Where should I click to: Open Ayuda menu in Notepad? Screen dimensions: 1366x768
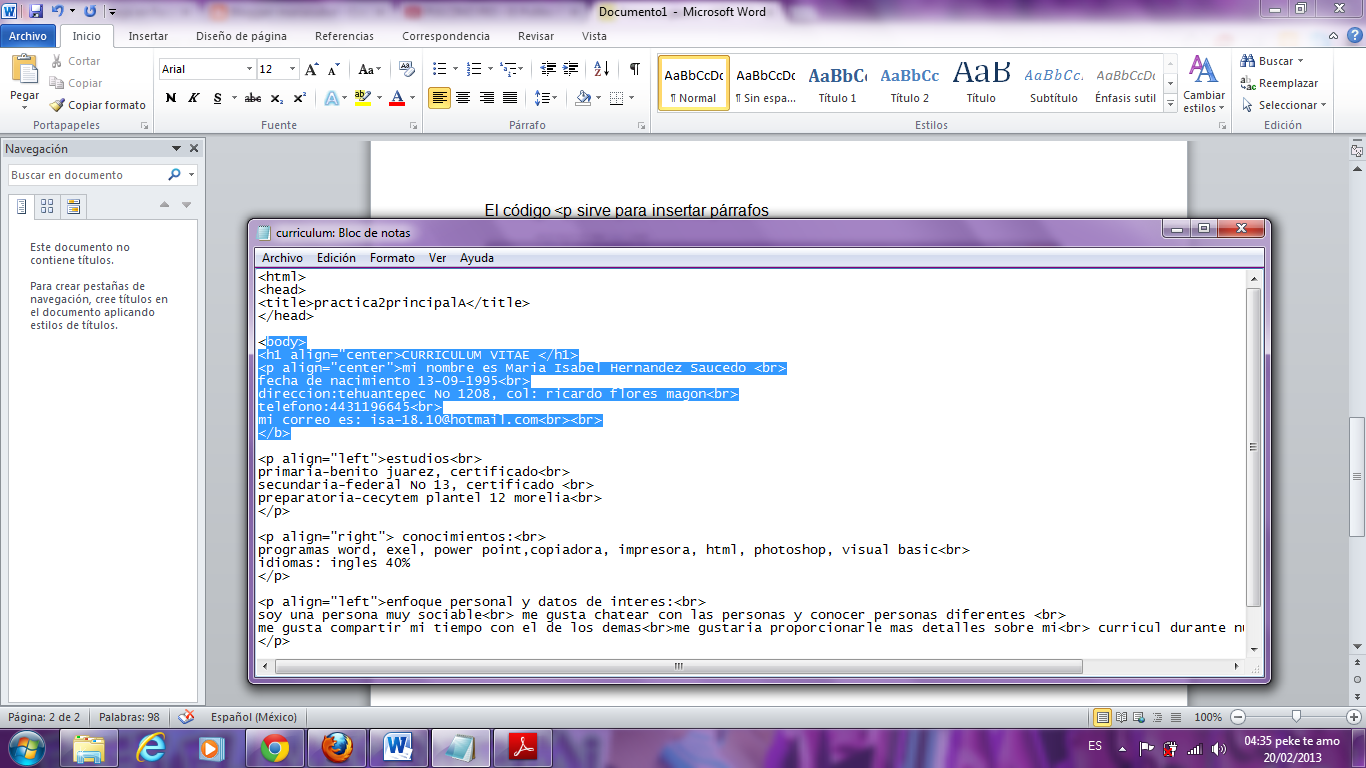coord(477,258)
